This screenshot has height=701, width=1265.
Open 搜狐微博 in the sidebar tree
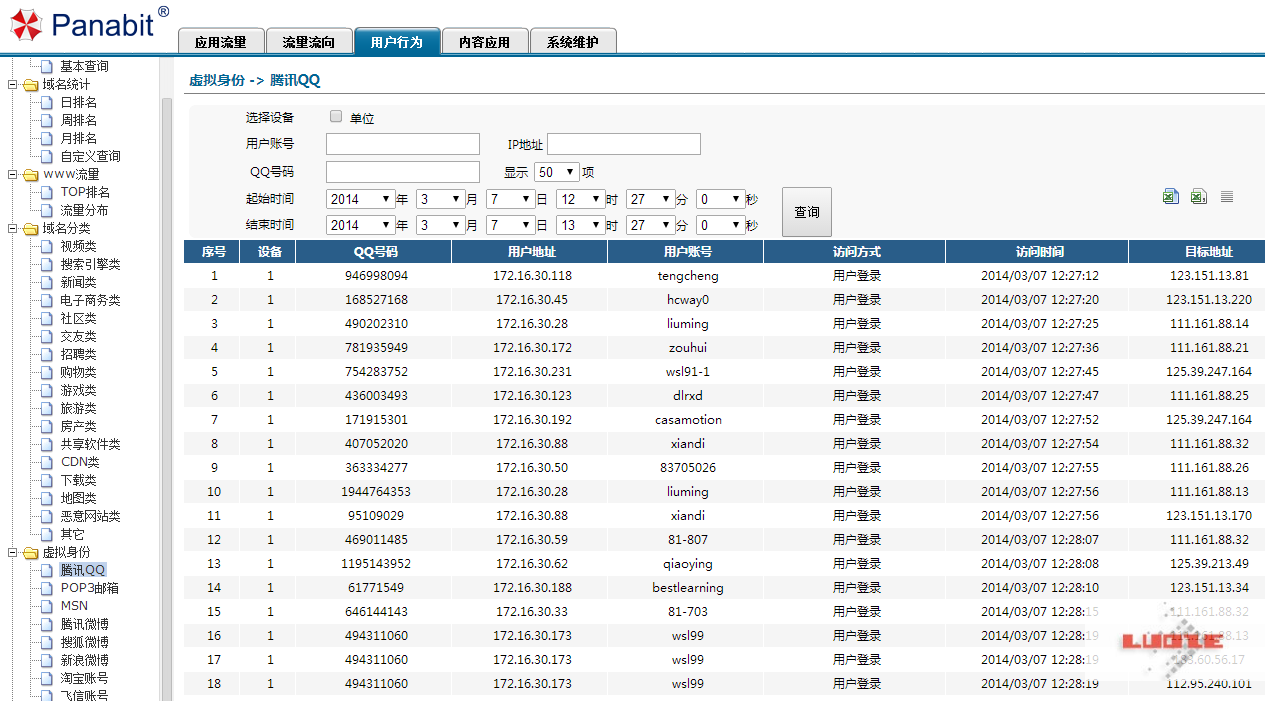click(x=85, y=642)
